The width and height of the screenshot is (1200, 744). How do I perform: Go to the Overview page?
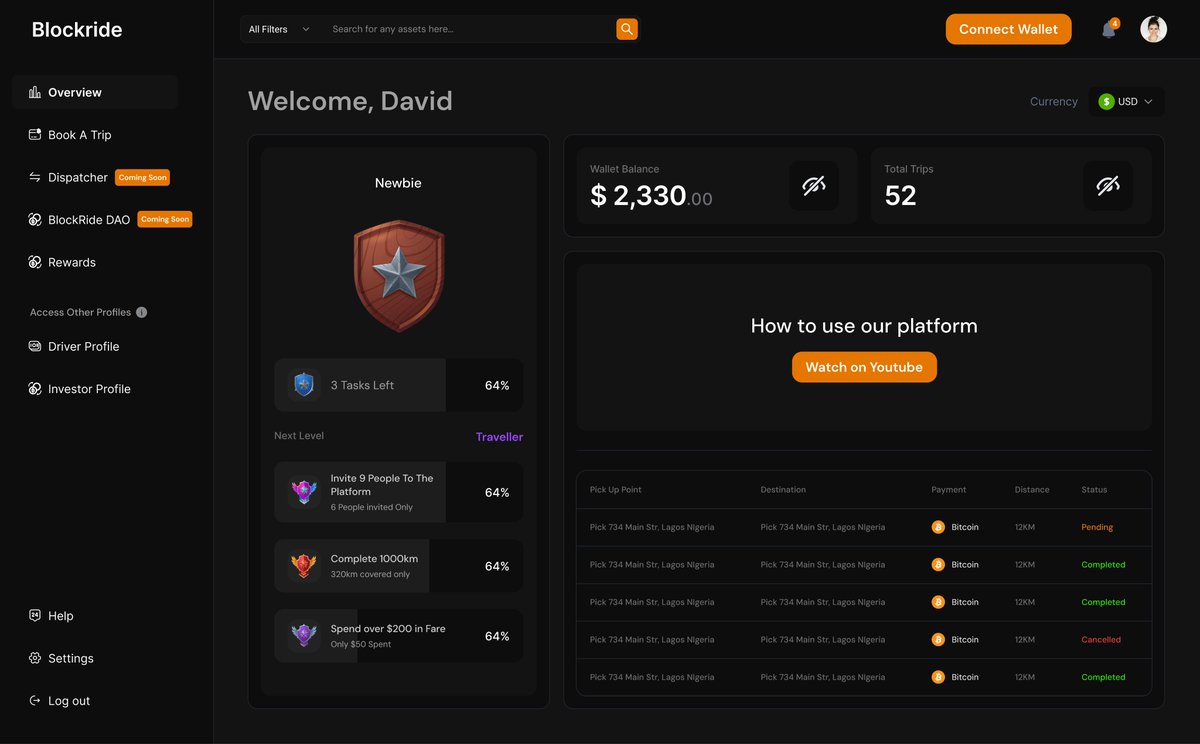pyautogui.click(x=95, y=92)
